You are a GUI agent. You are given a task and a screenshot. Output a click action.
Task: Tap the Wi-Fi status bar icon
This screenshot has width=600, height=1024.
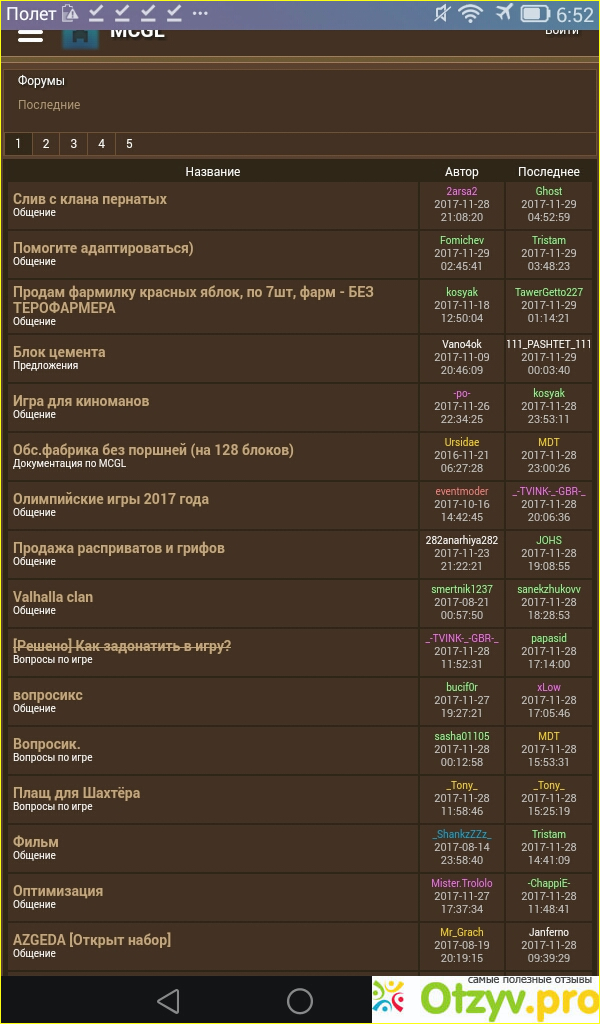pos(470,14)
